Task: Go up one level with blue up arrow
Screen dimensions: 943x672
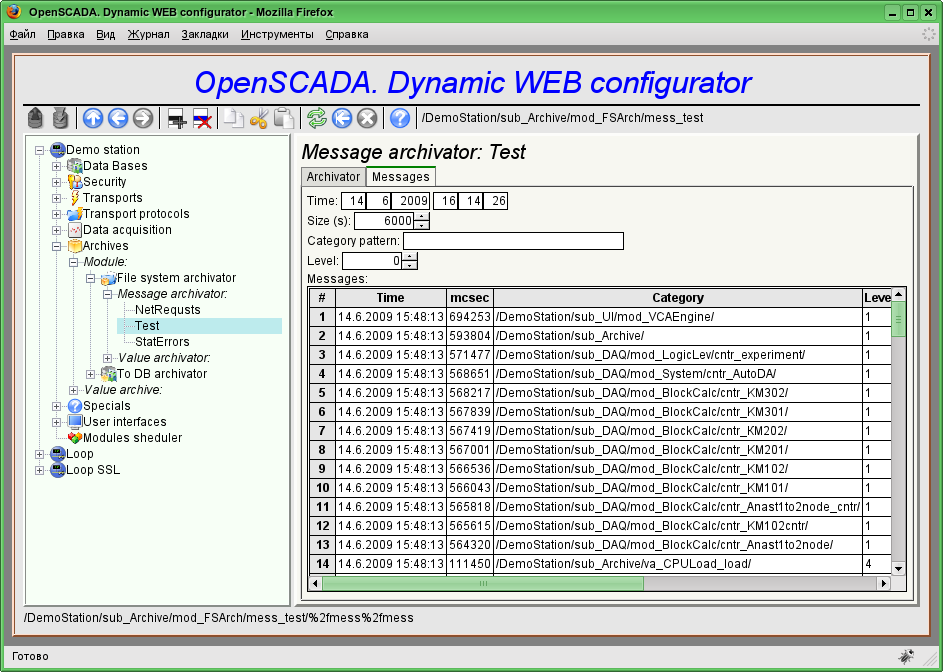Action: pyautogui.click(x=93, y=118)
